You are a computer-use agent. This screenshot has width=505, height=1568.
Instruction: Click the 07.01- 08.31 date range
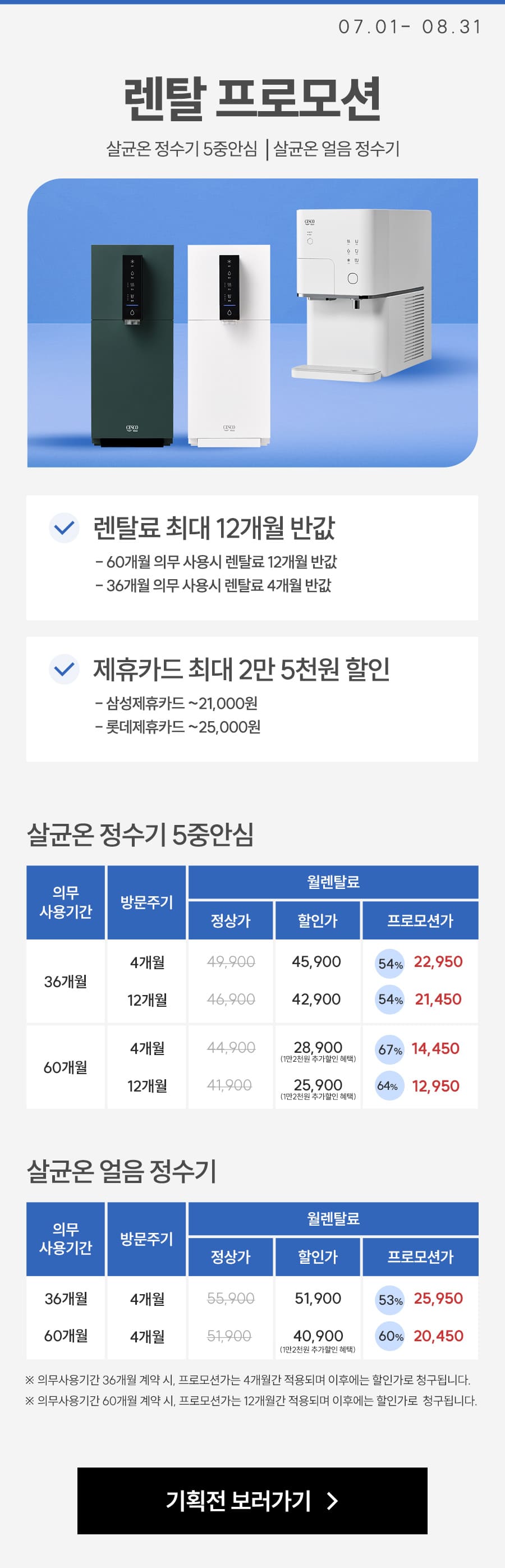410,27
